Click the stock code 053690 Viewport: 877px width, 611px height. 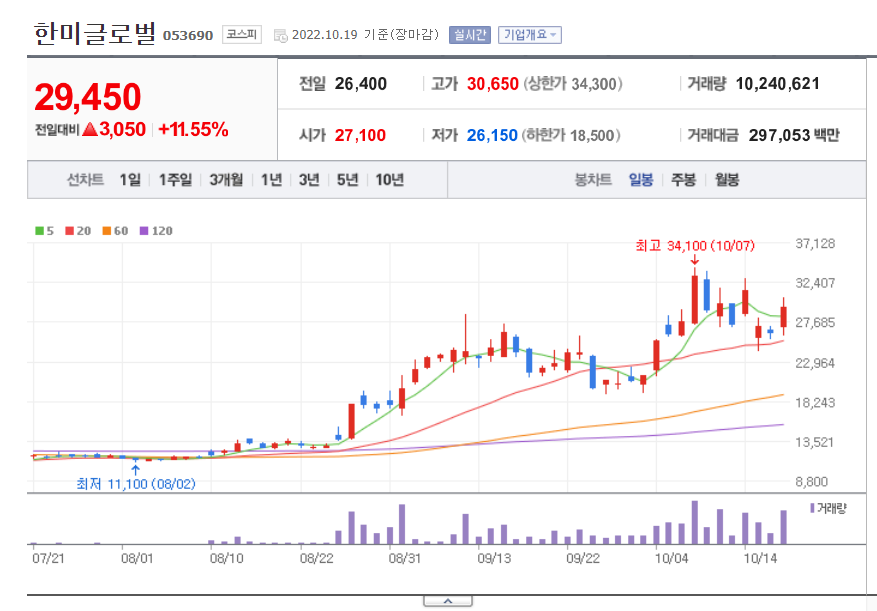point(188,36)
